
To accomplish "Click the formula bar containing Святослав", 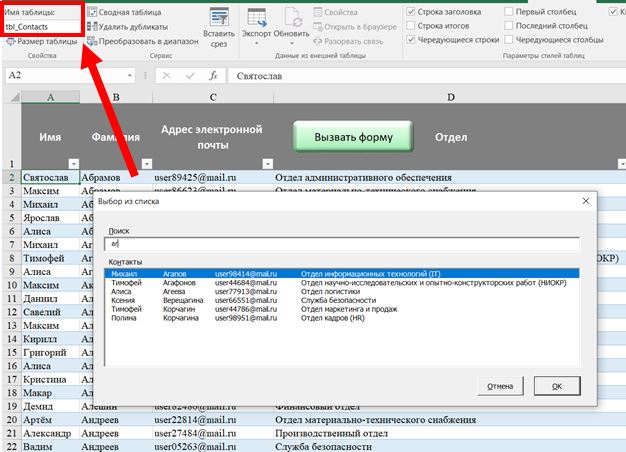I will [x=426, y=76].
